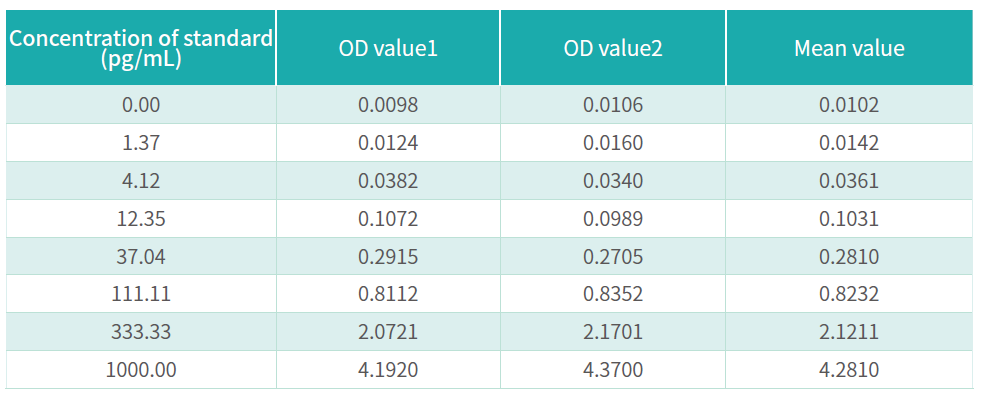990x400 pixels.
Task: Click the Concentration of standard column header
Action: click(x=141, y=48)
